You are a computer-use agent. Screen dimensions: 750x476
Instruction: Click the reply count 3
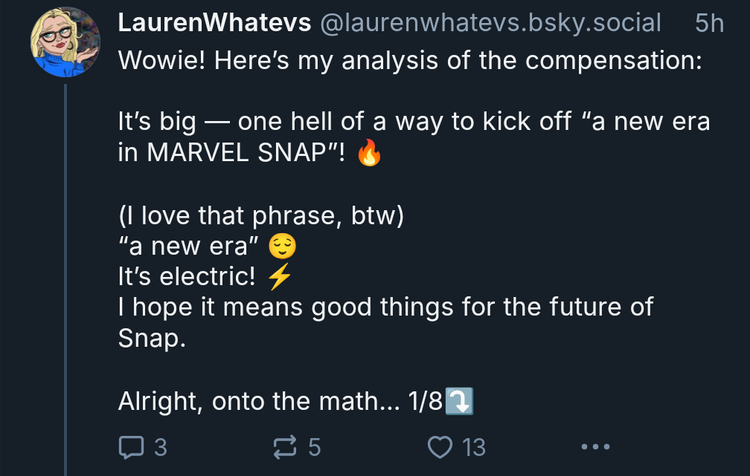pos(161,447)
